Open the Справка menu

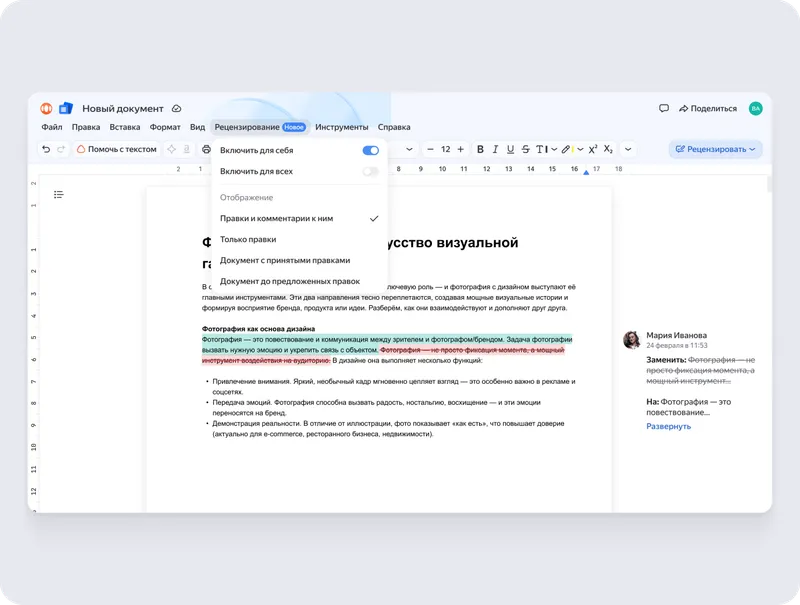pyautogui.click(x=394, y=127)
